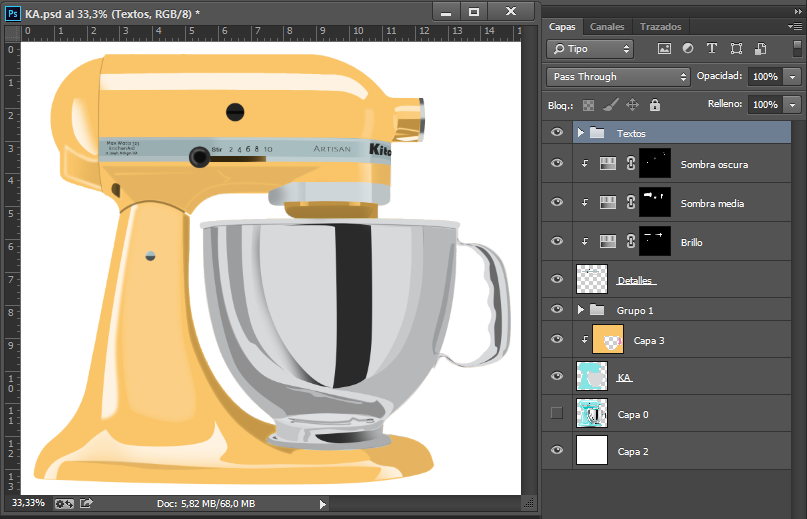Open the Pass Through blend mode dropdown

[x=618, y=76]
